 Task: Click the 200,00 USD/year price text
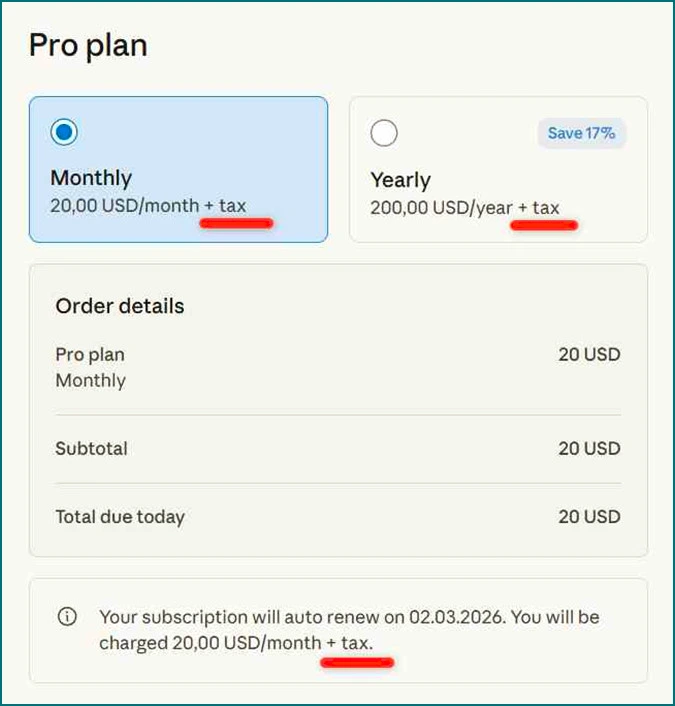pos(441,208)
